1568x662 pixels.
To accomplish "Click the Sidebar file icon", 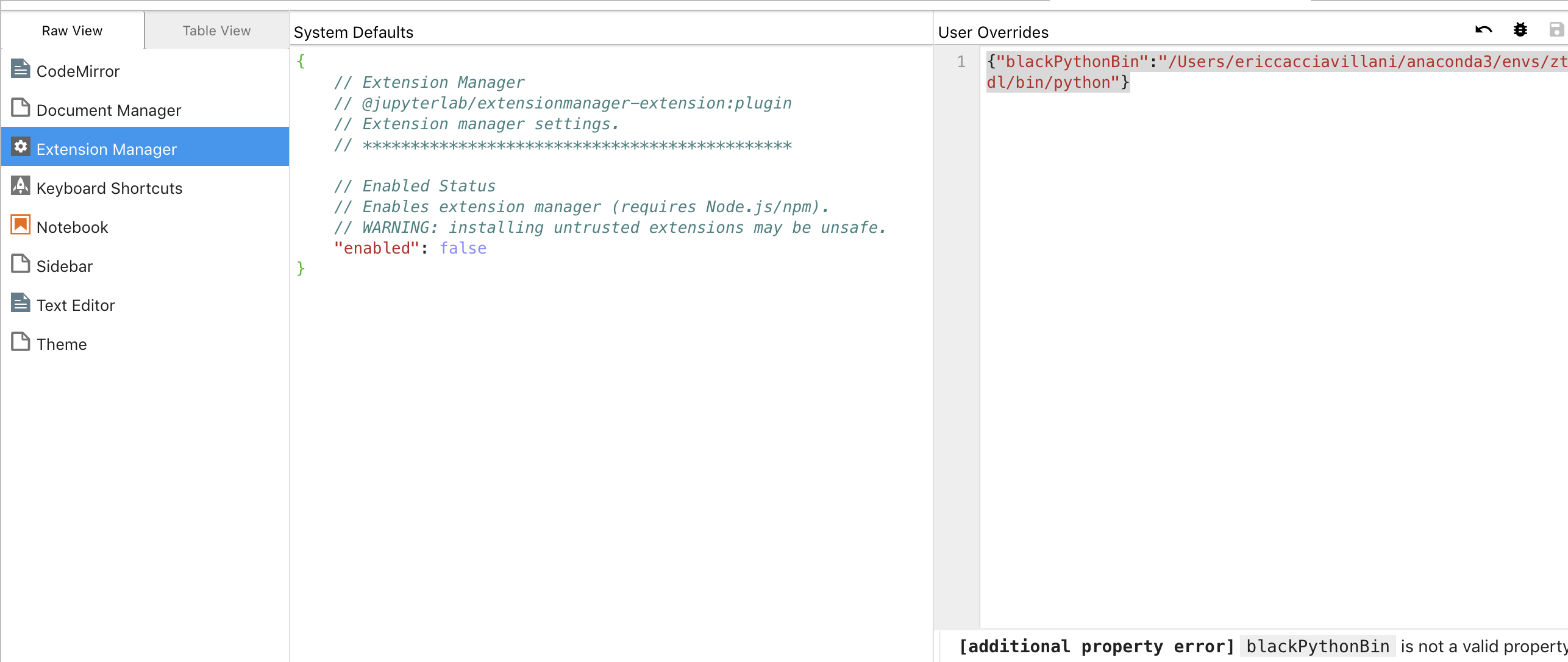I will click(x=21, y=264).
